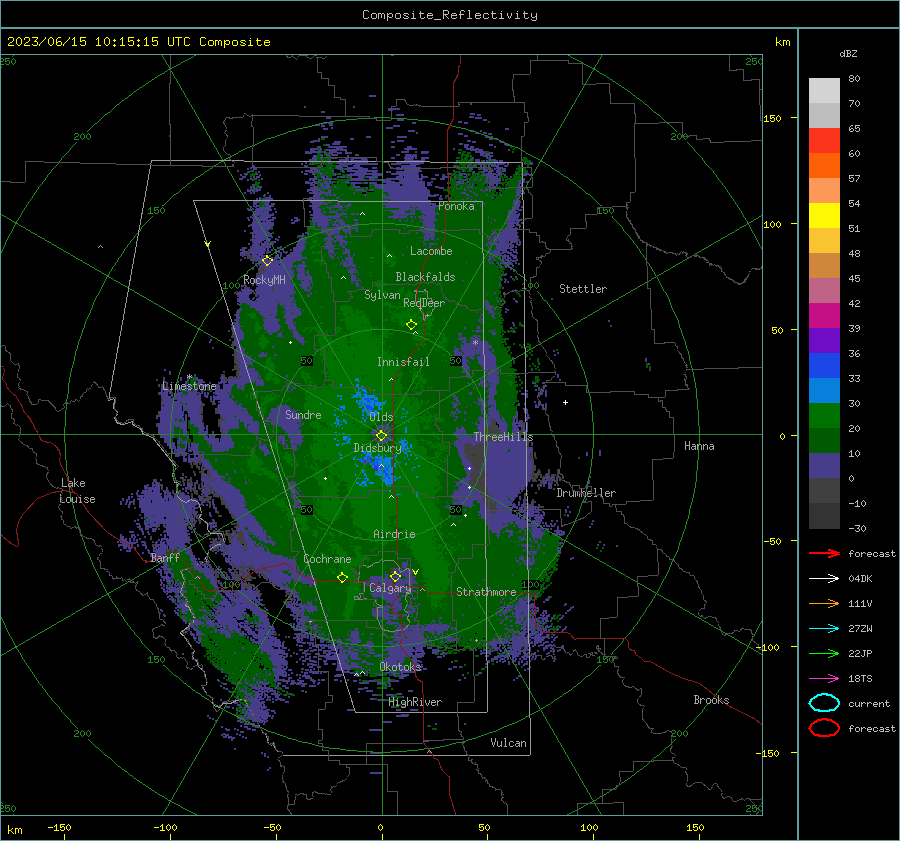Screen dimensions: 900x841
Task: Select the RockyMH map label
Action: (264, 280)
